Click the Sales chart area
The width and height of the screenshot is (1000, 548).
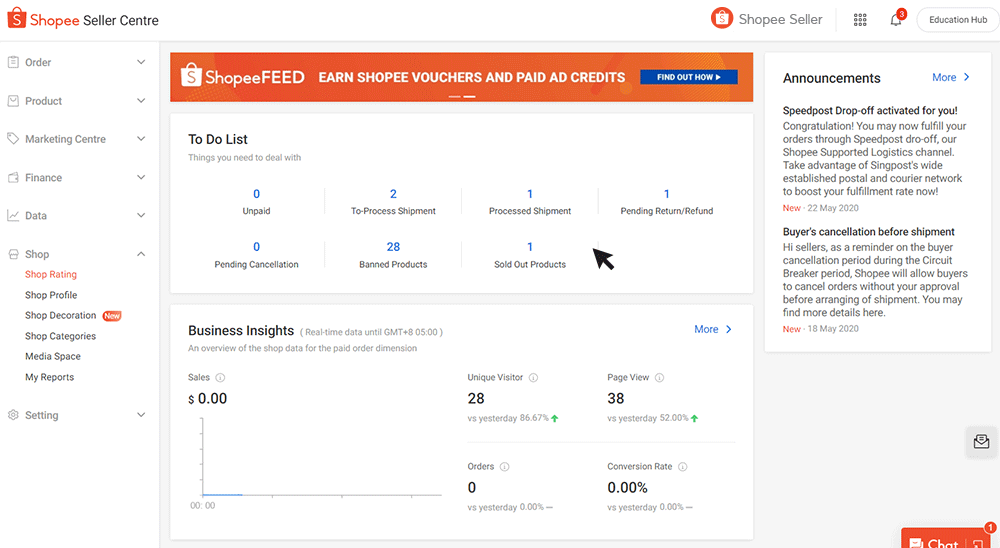[x=320, y=457]
